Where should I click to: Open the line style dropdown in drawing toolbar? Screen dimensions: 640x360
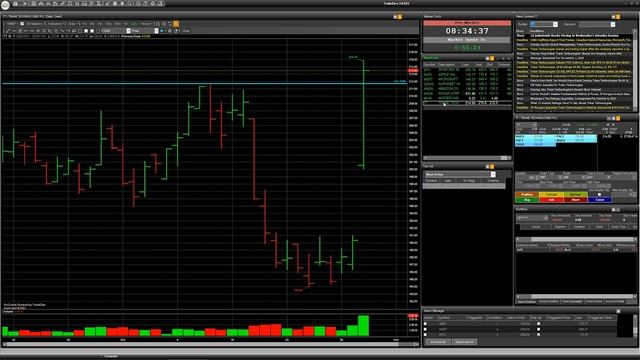[128, 31]
